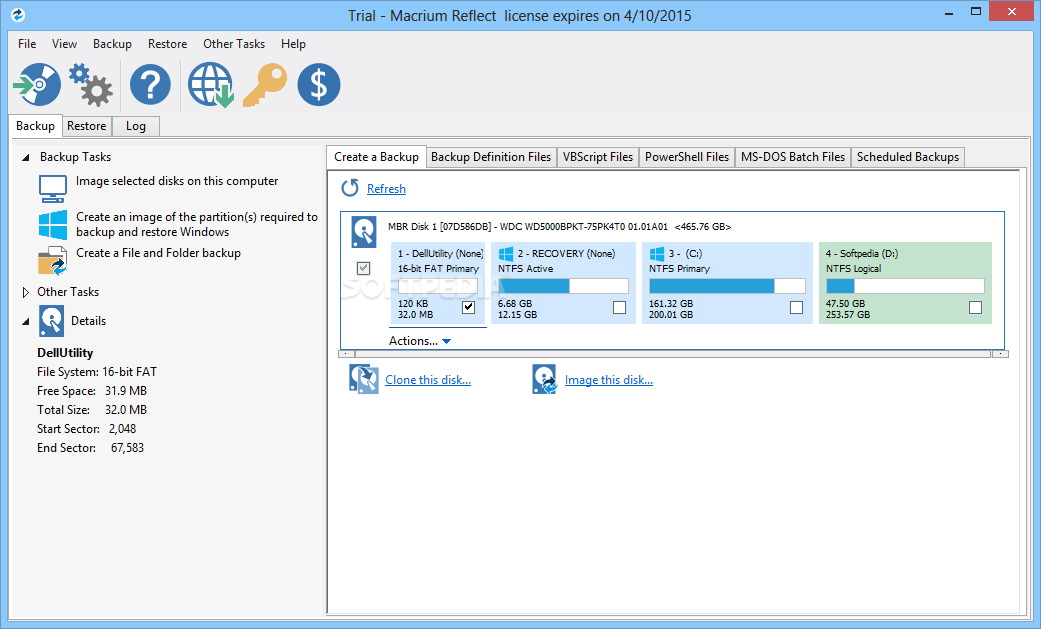Check the RECOVERY partition checkbox
This screenshot has width=1041, height=629.
click(x=619, y=308)
